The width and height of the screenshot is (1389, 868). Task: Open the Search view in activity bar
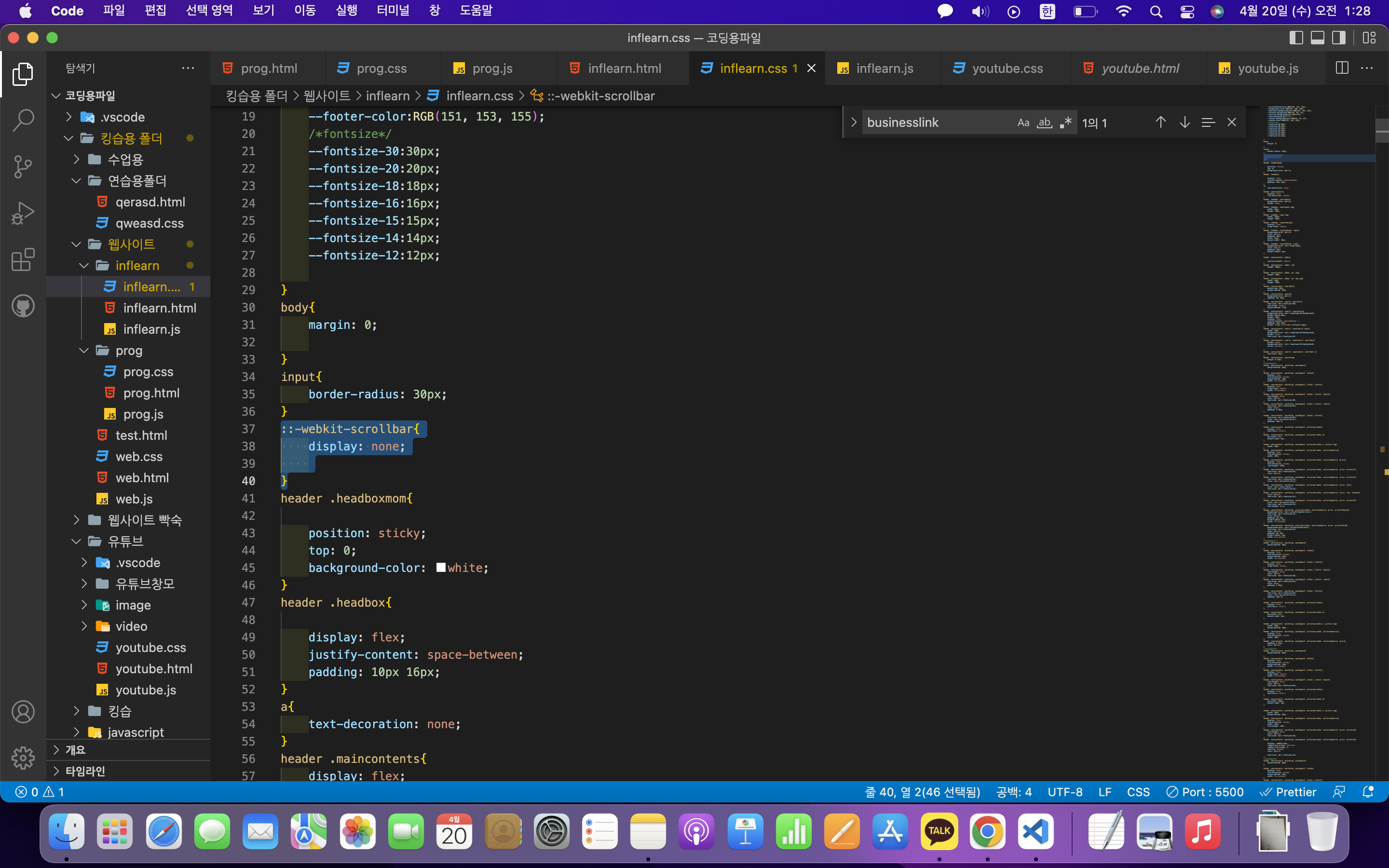point(23,121)
